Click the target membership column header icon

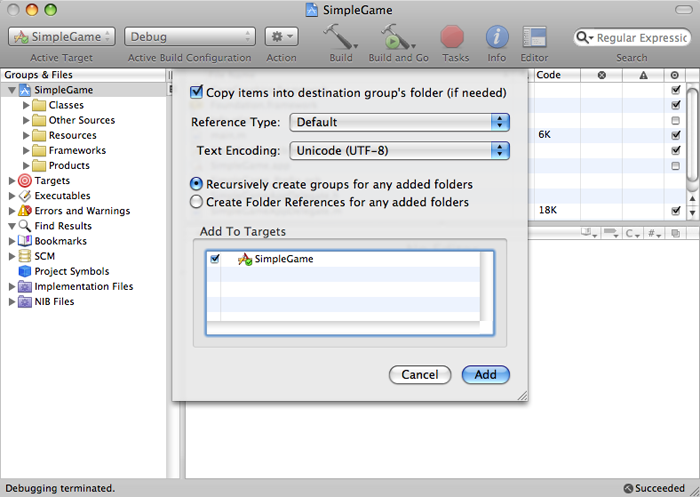click(x=675, y=75)
